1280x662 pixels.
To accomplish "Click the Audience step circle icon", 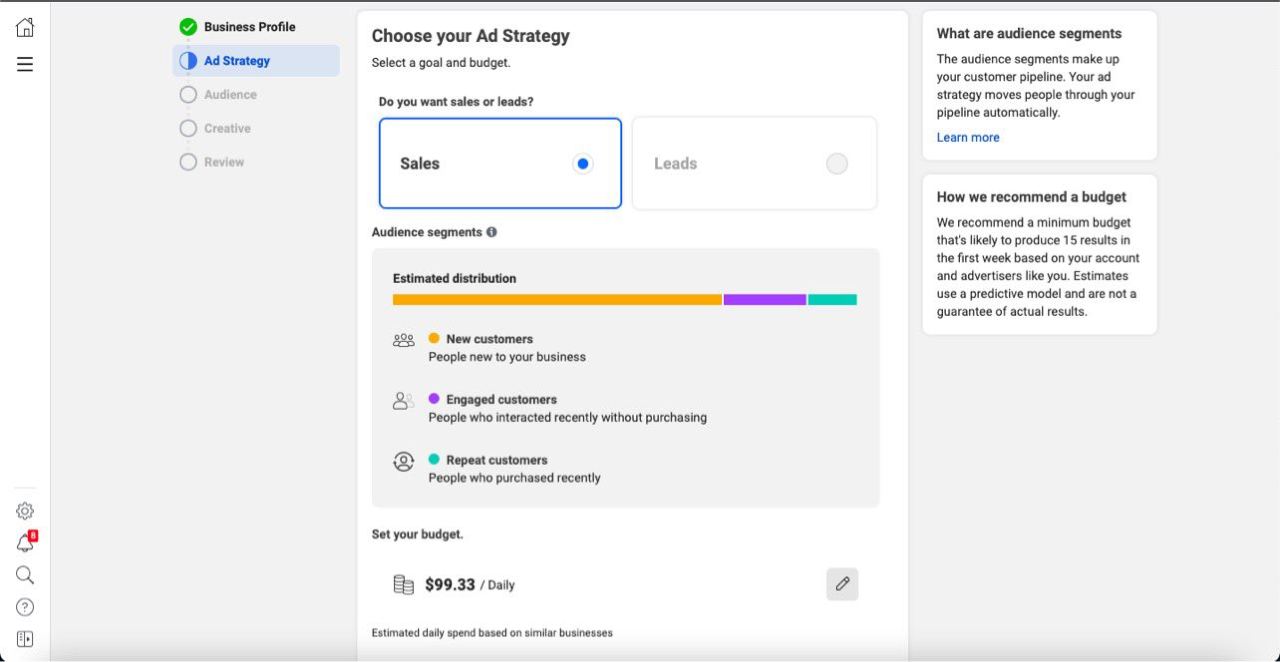I will [188, 95].
